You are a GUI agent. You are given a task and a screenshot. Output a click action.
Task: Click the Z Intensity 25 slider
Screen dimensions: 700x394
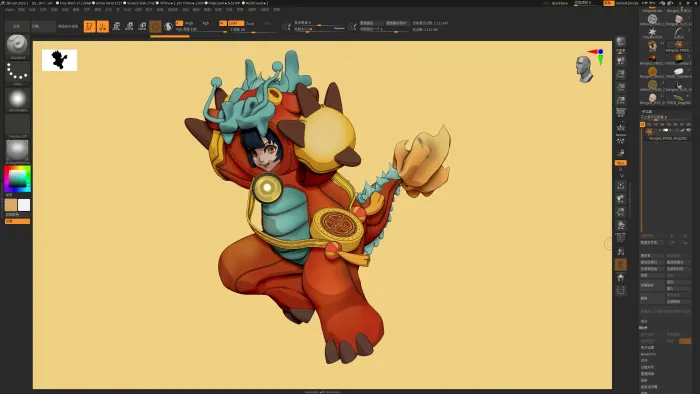254,30
